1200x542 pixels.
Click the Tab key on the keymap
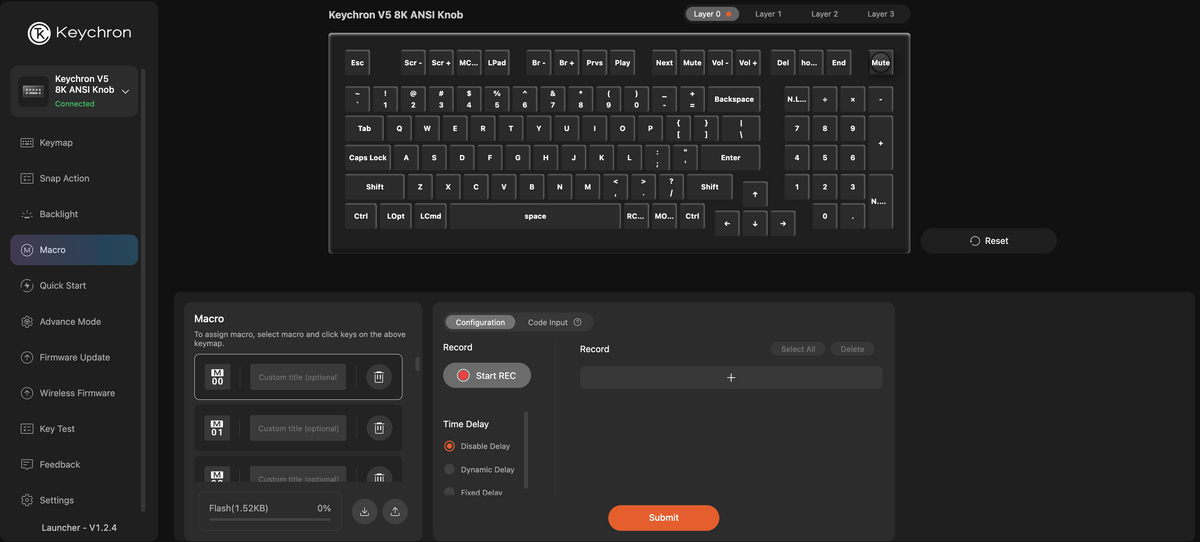364,128
